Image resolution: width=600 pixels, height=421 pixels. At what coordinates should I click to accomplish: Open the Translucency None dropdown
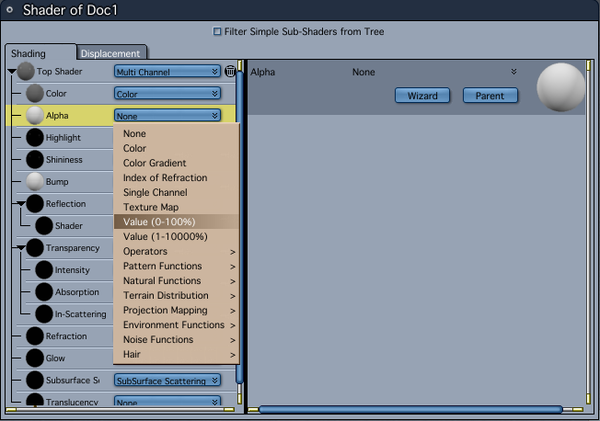[167, 401]
